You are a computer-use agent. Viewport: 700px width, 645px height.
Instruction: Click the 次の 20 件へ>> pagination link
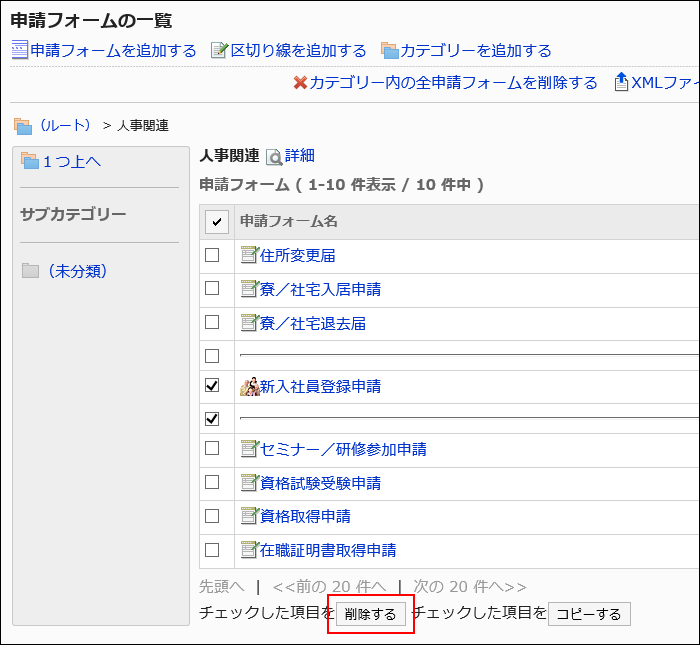tap(470, 587)
